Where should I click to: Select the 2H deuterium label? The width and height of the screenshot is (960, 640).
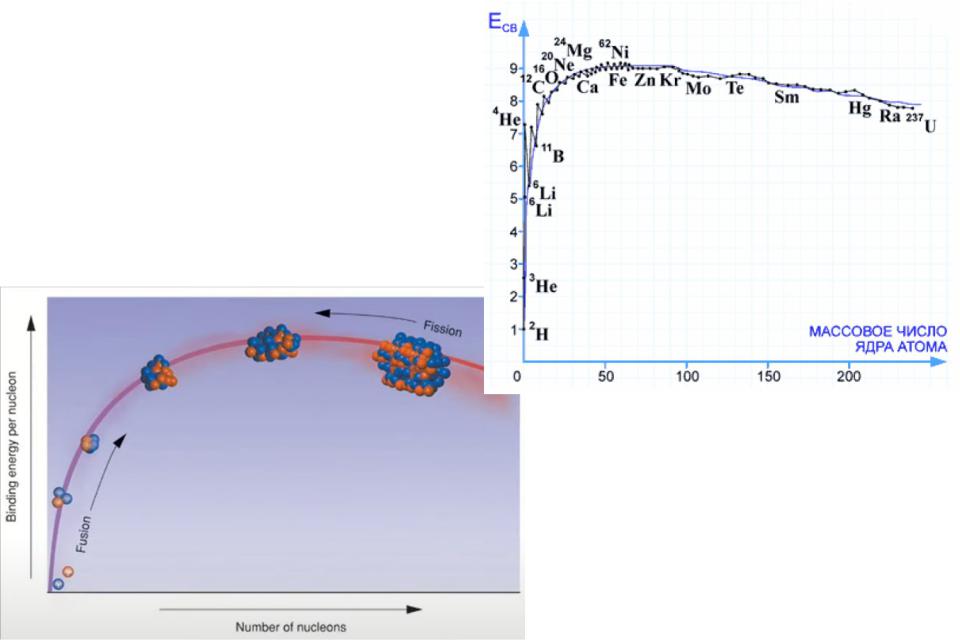point(539,331)
